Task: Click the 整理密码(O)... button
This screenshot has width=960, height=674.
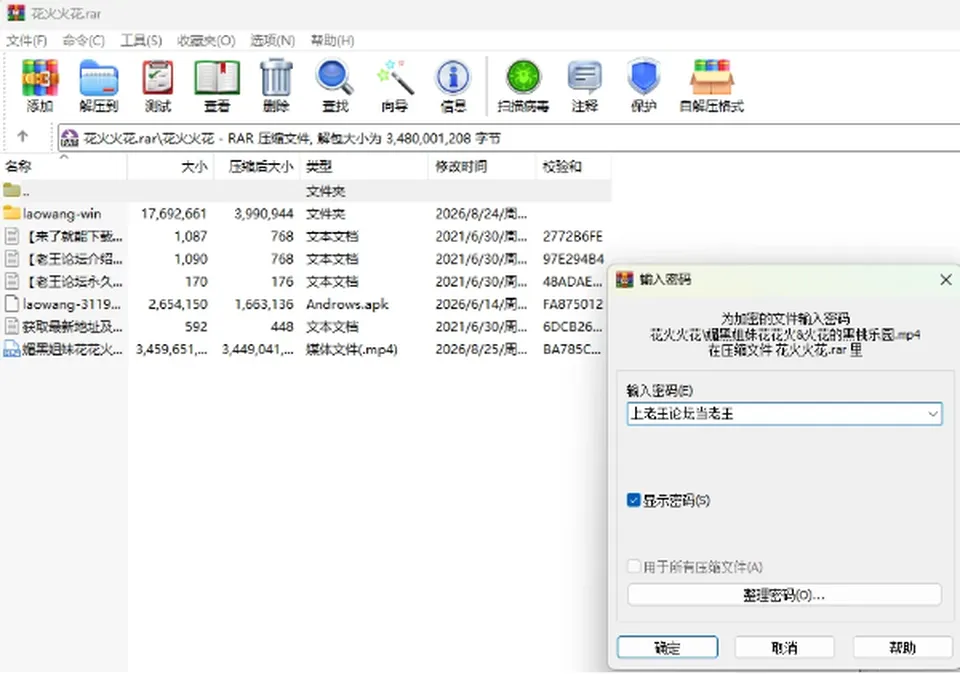Action: 784,594
